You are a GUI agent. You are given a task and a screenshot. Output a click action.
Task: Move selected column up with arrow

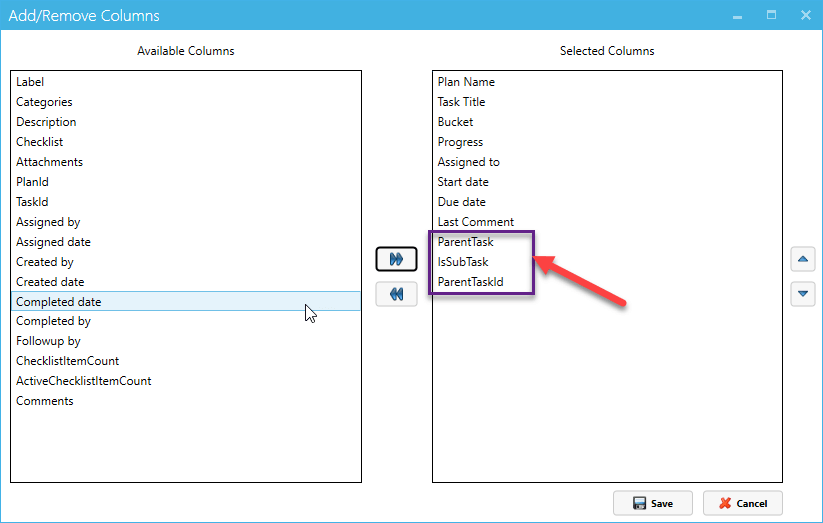click(x=803, y=259)
